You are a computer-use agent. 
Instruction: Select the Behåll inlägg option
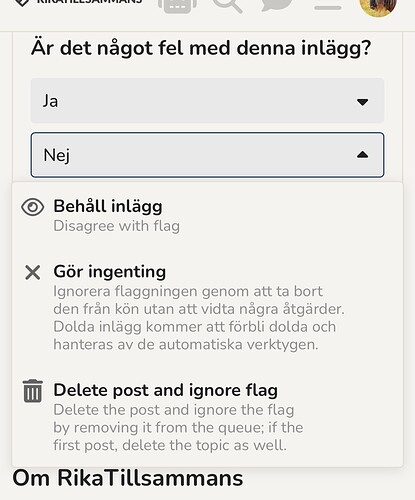point(207,216)
